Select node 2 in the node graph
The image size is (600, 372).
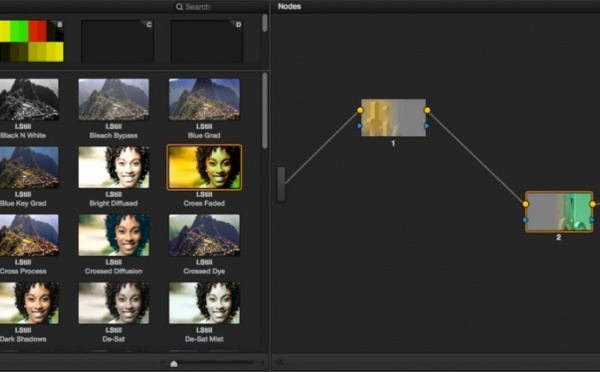coord(559,212)
